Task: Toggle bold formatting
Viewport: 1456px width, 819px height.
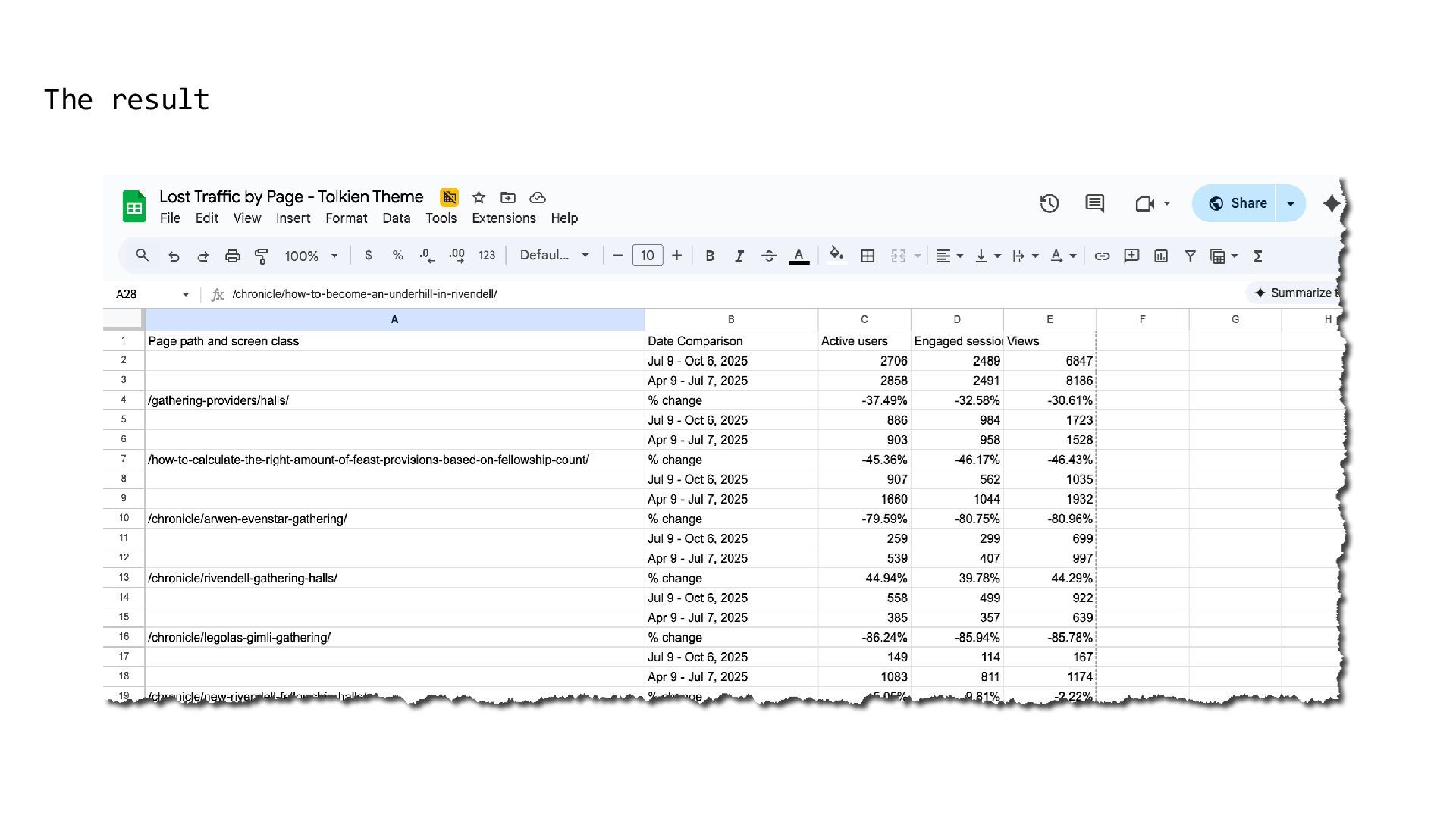Action: pyautogui.click(x=710, y=256)
